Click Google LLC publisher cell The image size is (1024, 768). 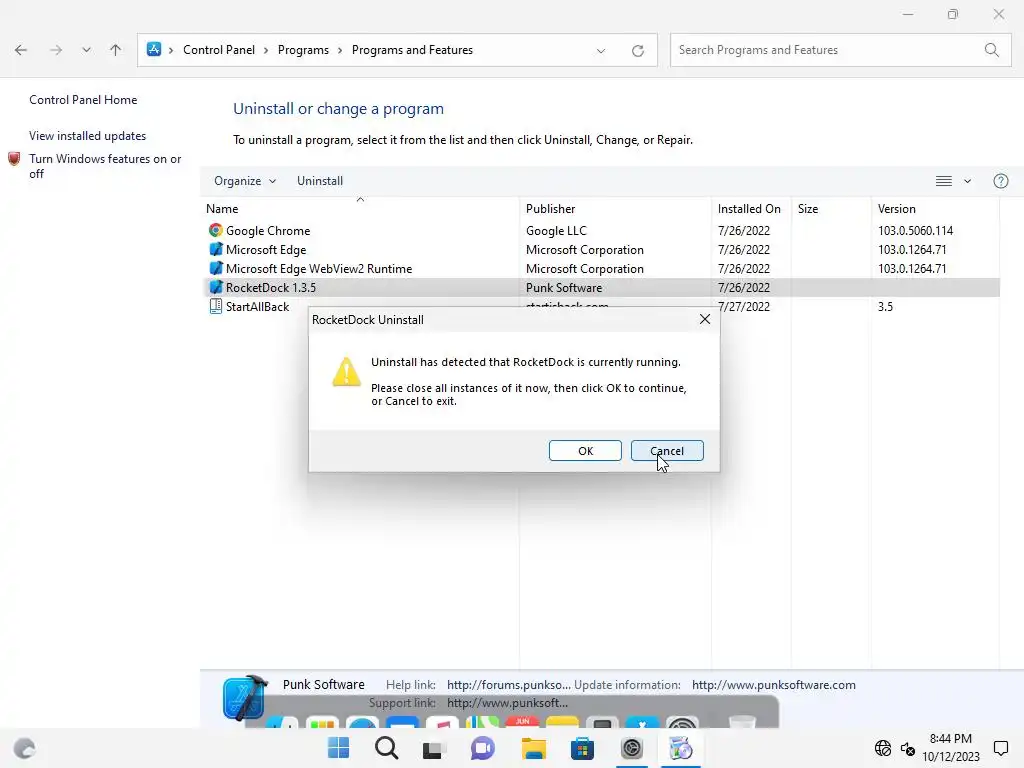point(556,231)
